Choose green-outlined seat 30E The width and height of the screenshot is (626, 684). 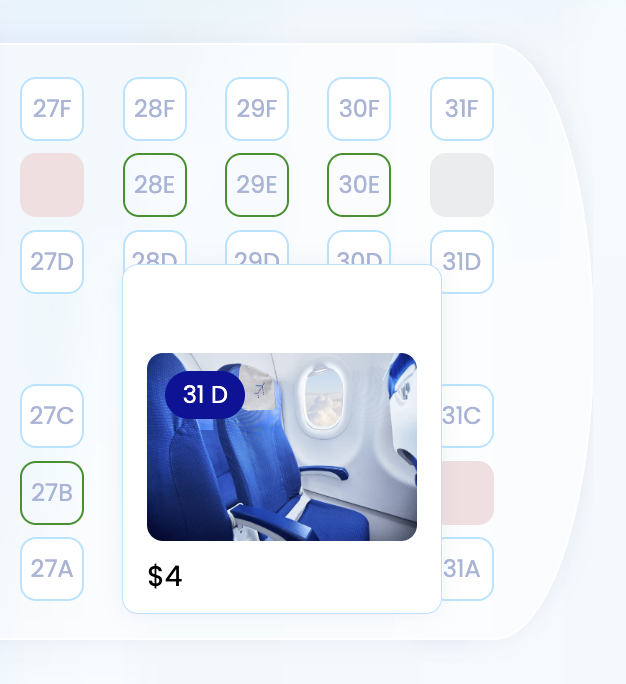[359, 185]
